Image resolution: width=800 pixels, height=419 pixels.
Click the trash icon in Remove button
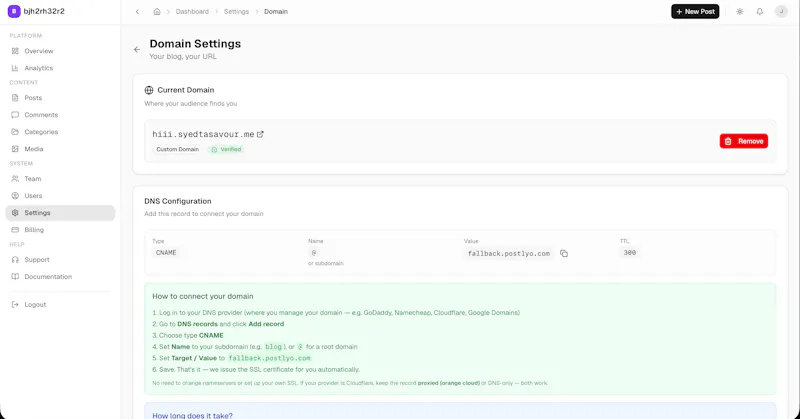coord(729,141)
